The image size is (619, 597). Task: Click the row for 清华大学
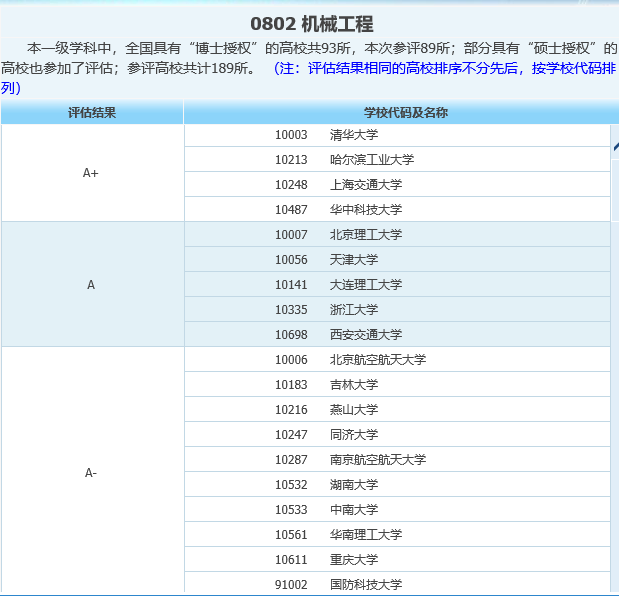[397, 135]
